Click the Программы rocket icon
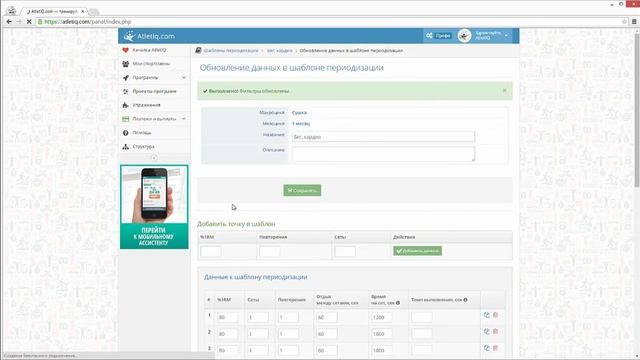Viewport: 640px width, 360px height. click(x=126, y=78)
